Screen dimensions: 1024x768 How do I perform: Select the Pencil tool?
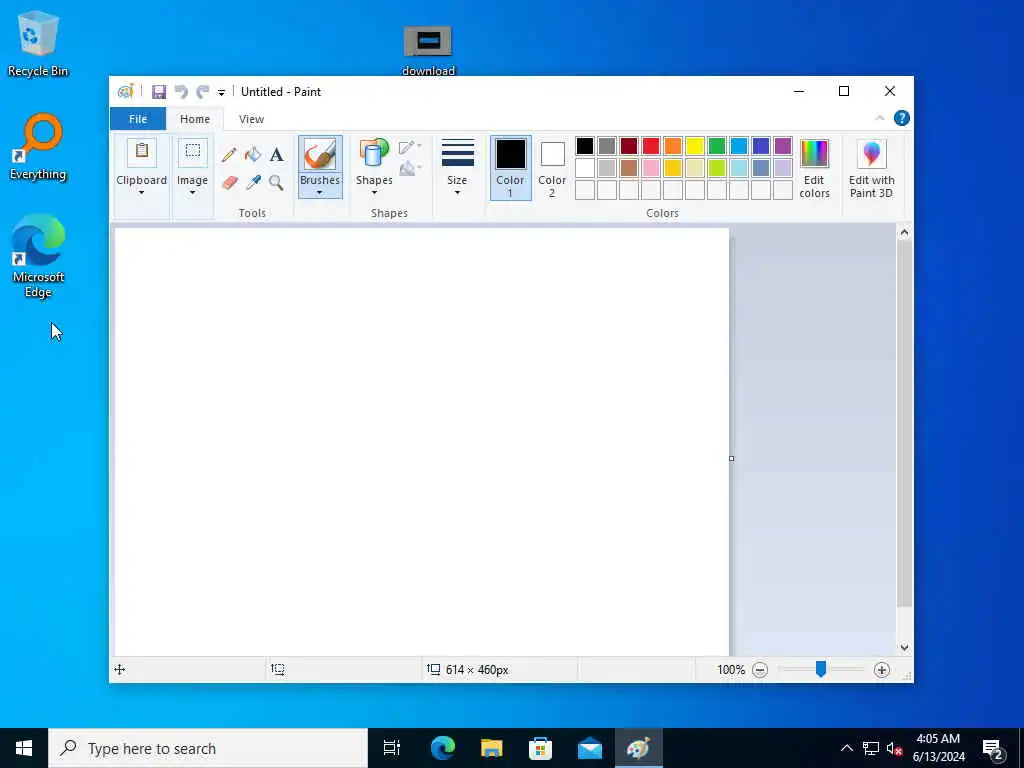pyautogui.click(x=229, y=155)
